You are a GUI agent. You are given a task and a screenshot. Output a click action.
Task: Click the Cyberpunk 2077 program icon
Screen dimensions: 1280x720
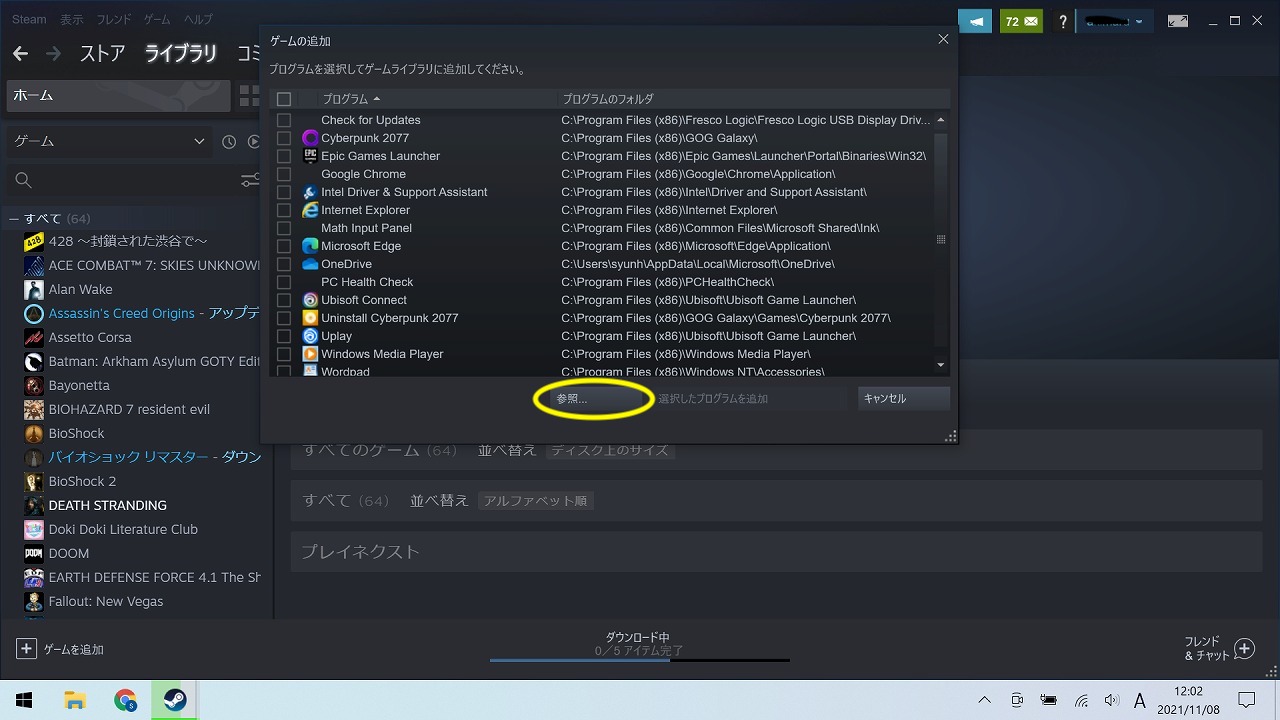[x=310, y=138]
